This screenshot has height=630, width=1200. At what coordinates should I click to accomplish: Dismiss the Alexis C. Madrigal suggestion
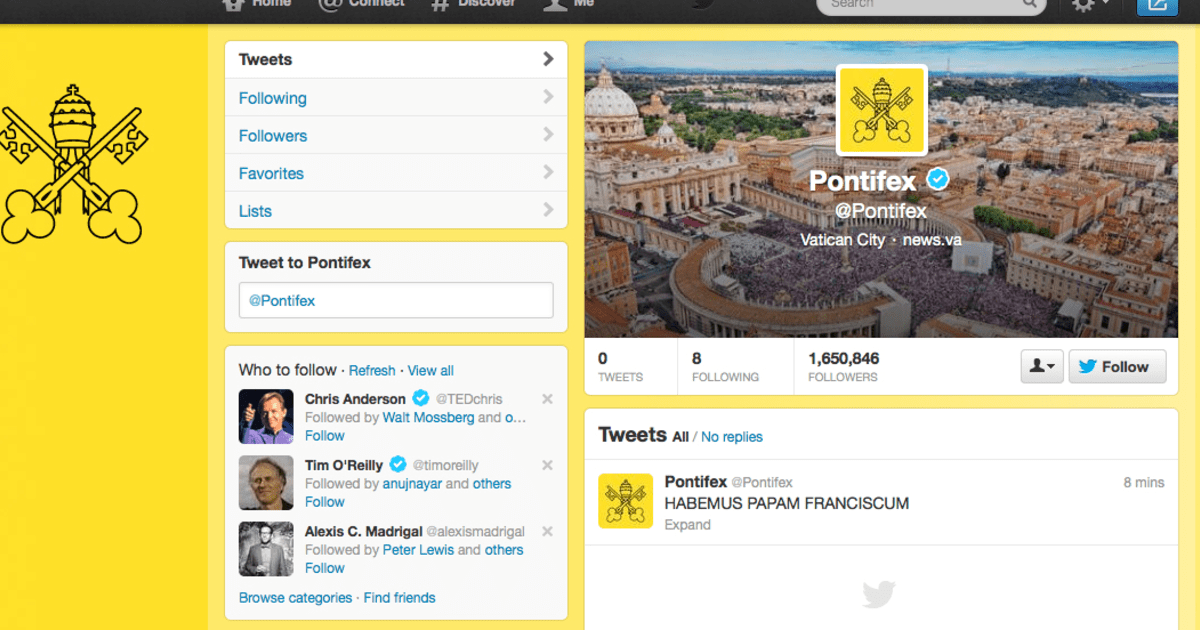point(547,531)
